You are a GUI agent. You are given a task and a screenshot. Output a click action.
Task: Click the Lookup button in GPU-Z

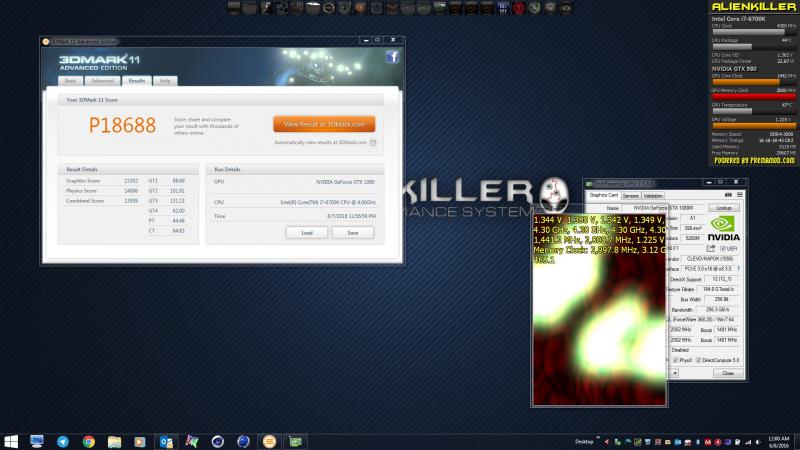[x=723, y=208]
